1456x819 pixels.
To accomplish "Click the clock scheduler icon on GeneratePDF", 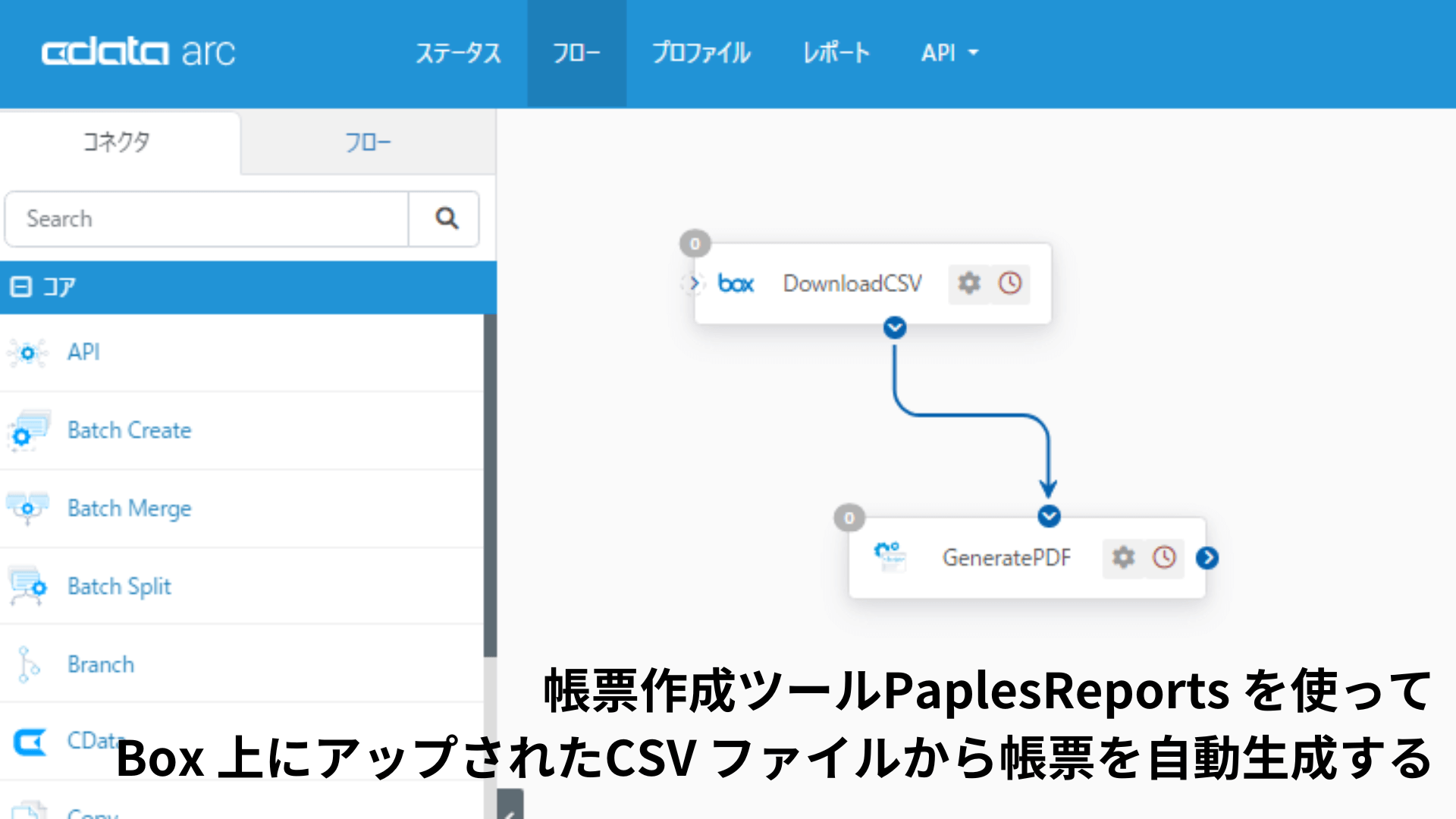I will 1163,558.
